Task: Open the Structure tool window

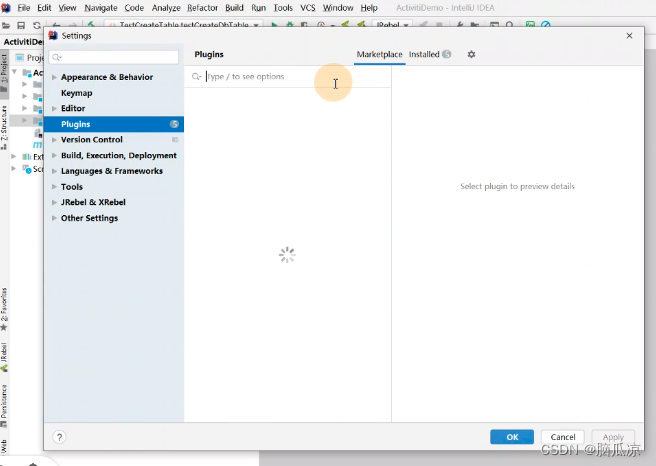Action: pyautogui.click(x=4, y=127)
